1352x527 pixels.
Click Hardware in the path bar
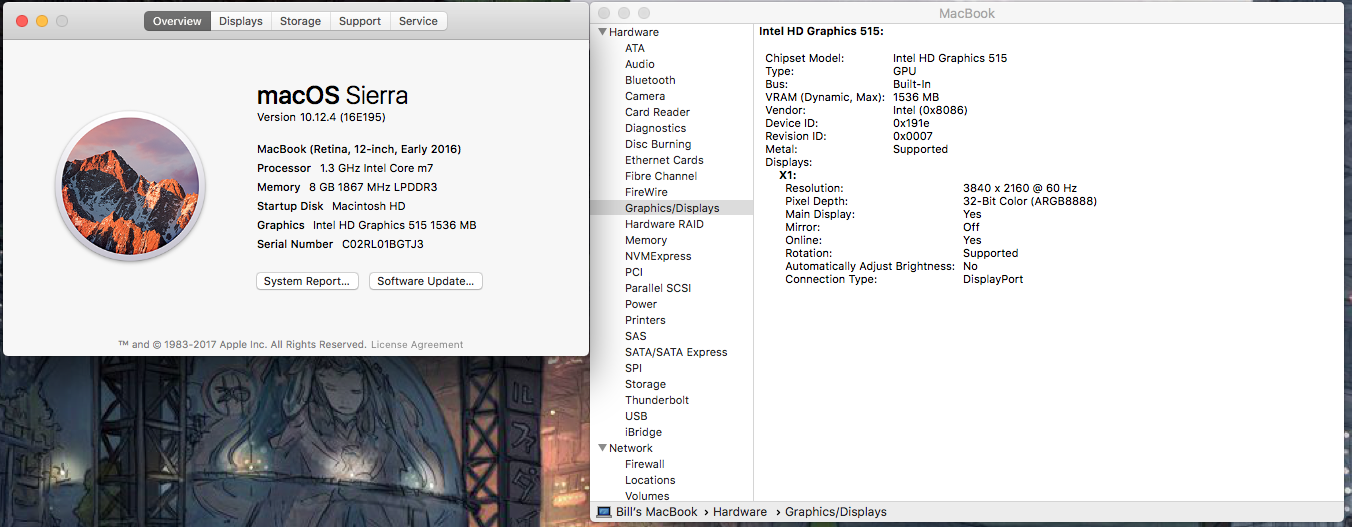tap(740, 512)
